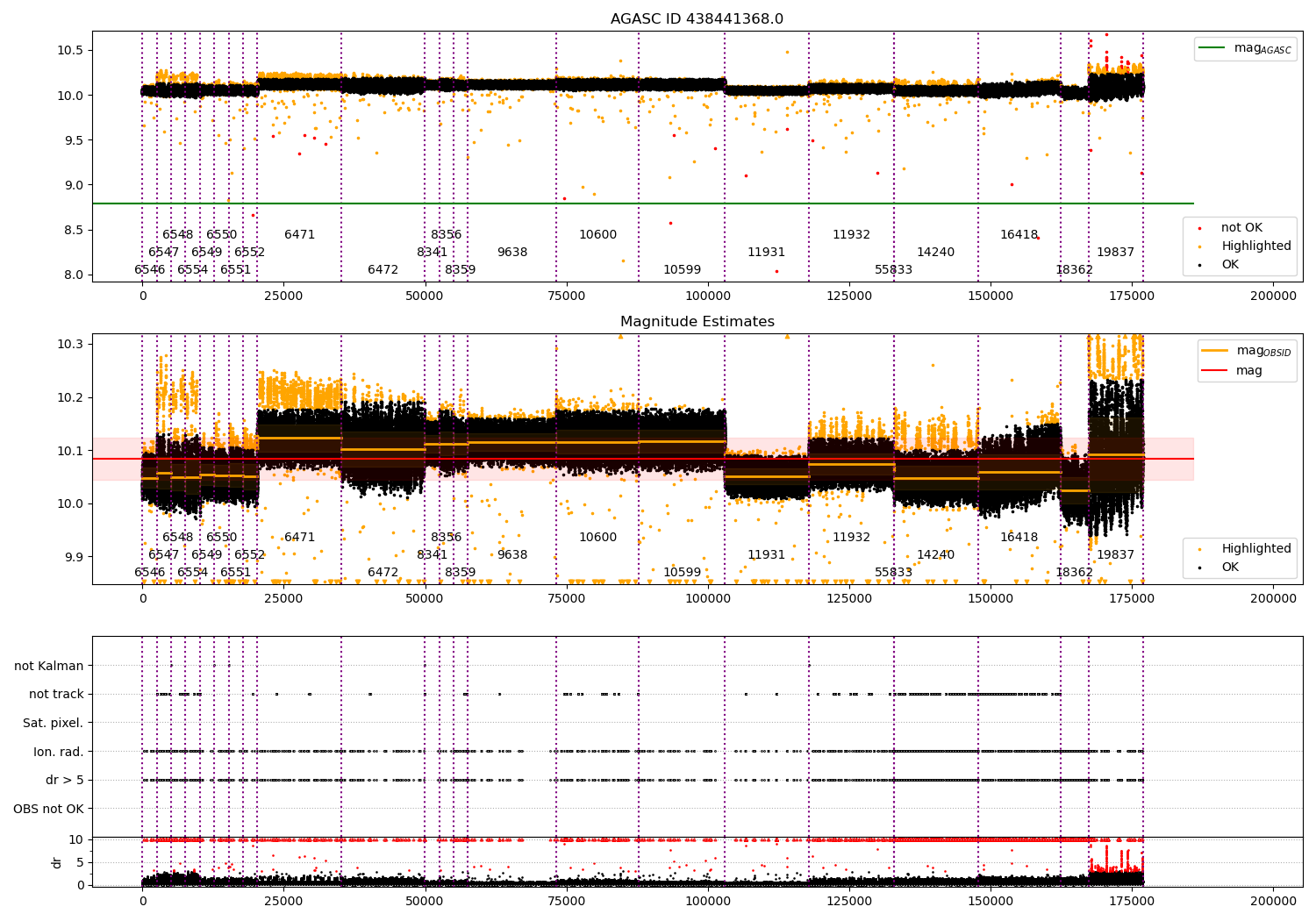Screen dimensions: 1316x921
Task: Click obsid label 6471 in the Magnitude Estimates plot
Action: [299, 537]
